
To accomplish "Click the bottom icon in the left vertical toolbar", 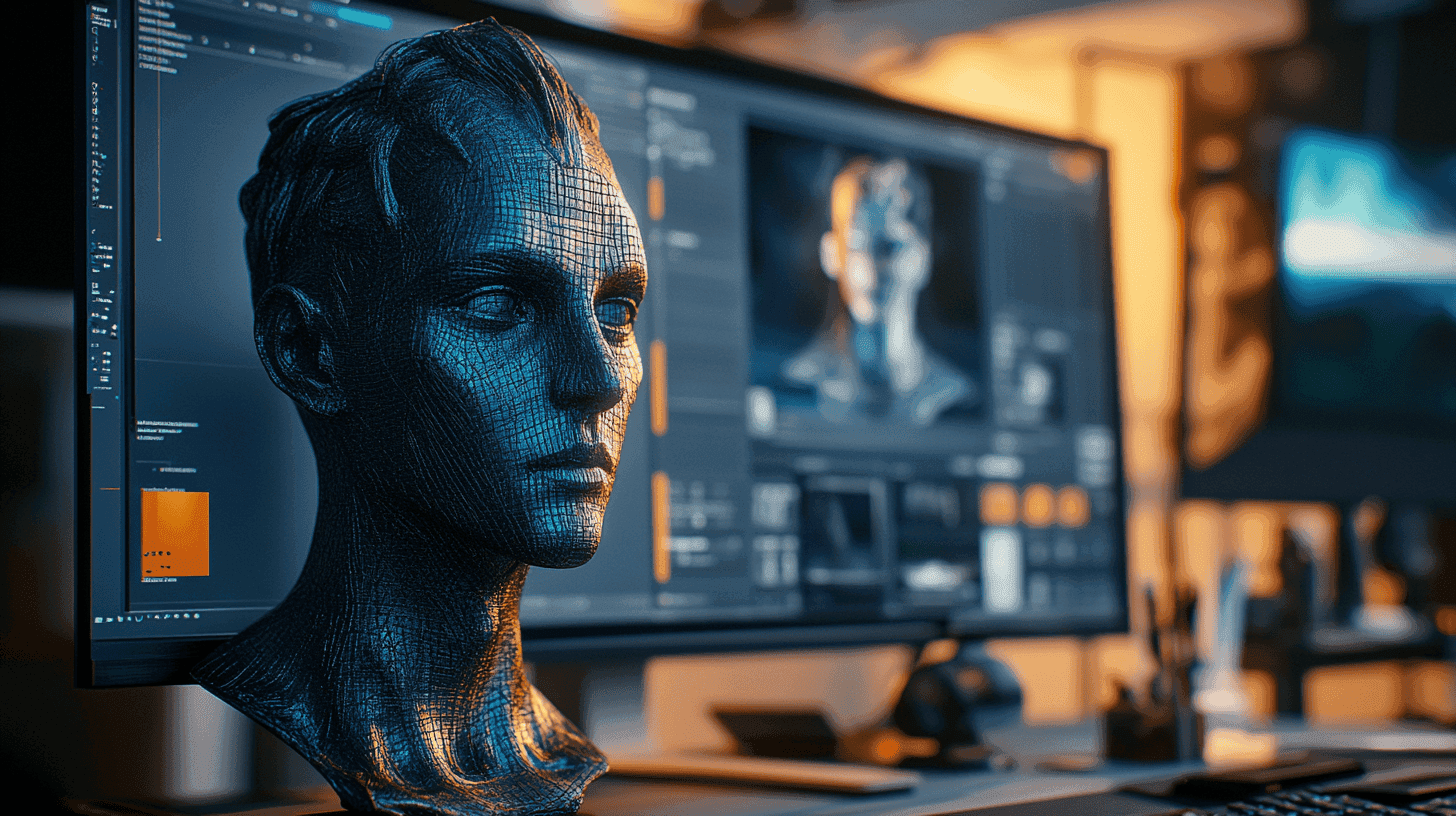I will [x=102, y=387].
